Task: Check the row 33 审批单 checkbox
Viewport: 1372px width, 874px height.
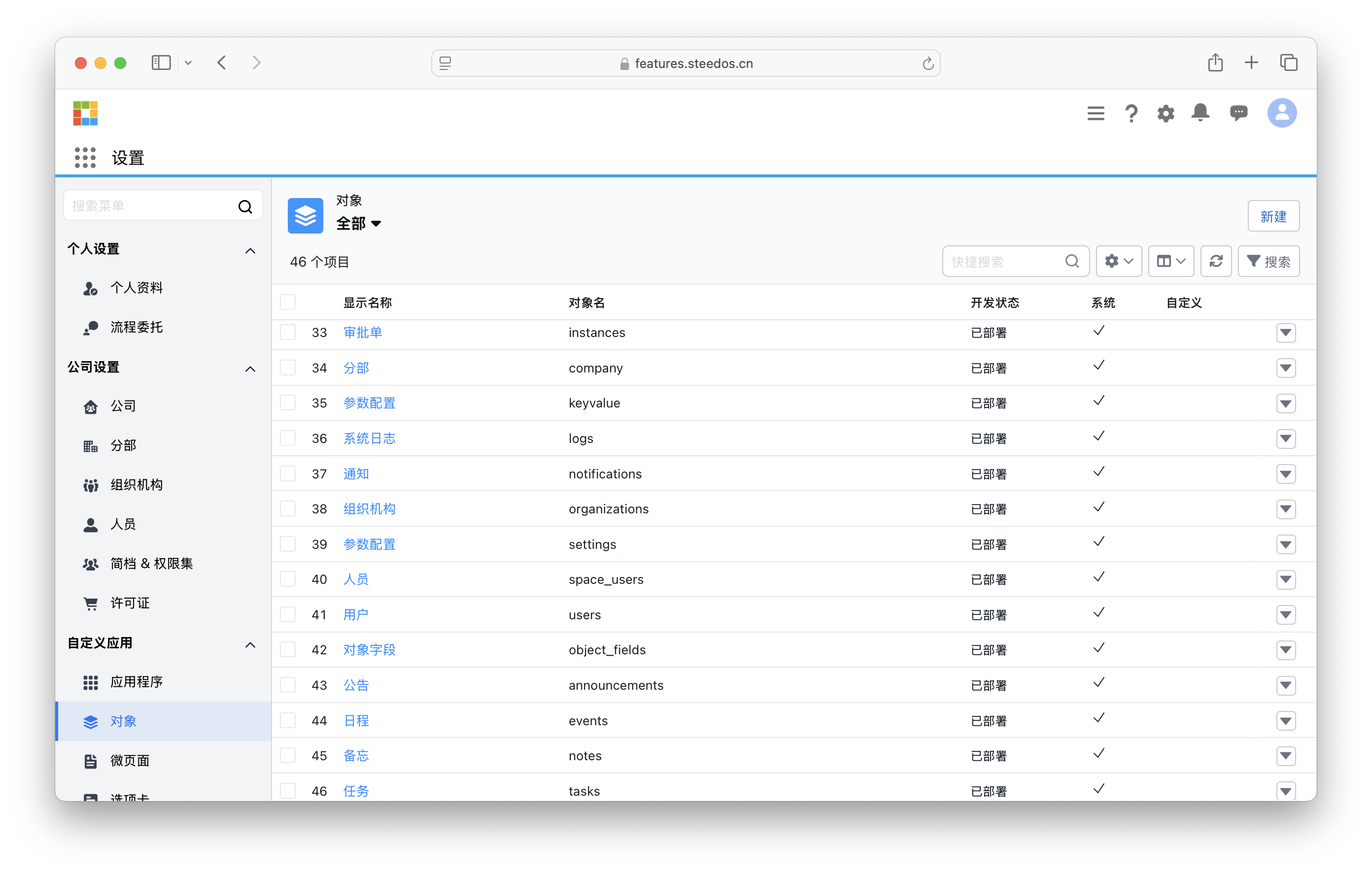Action: tap(288, 332)
